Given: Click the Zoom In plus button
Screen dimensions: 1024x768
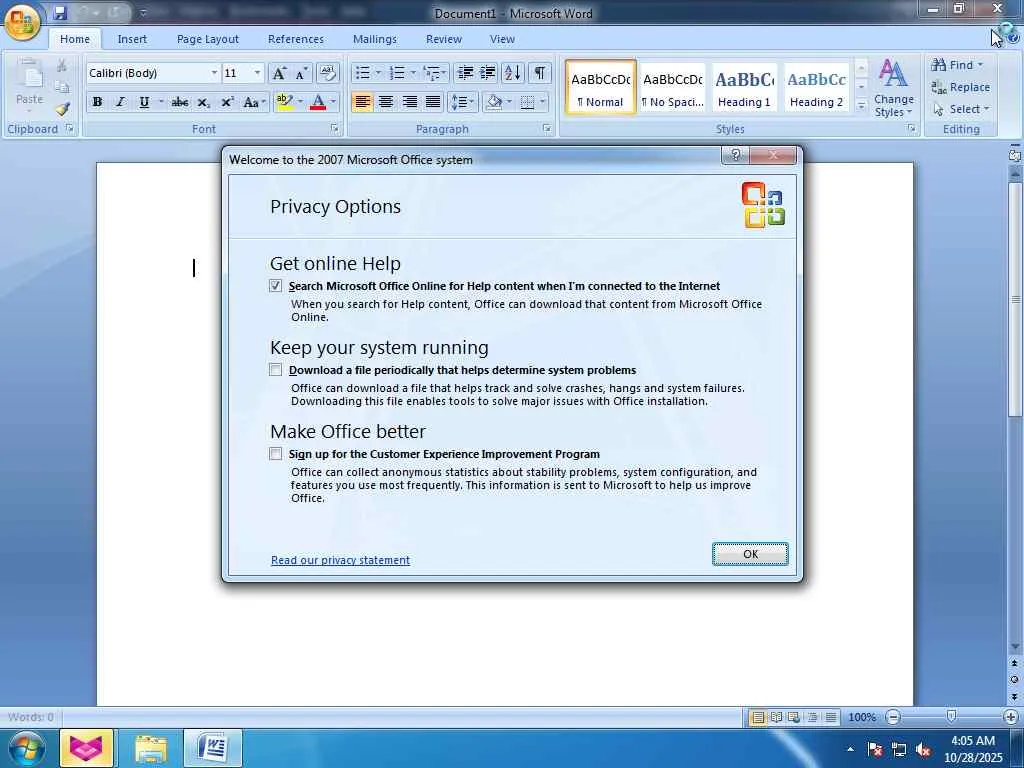Looking at the screenshot, I should point(1010,717).
